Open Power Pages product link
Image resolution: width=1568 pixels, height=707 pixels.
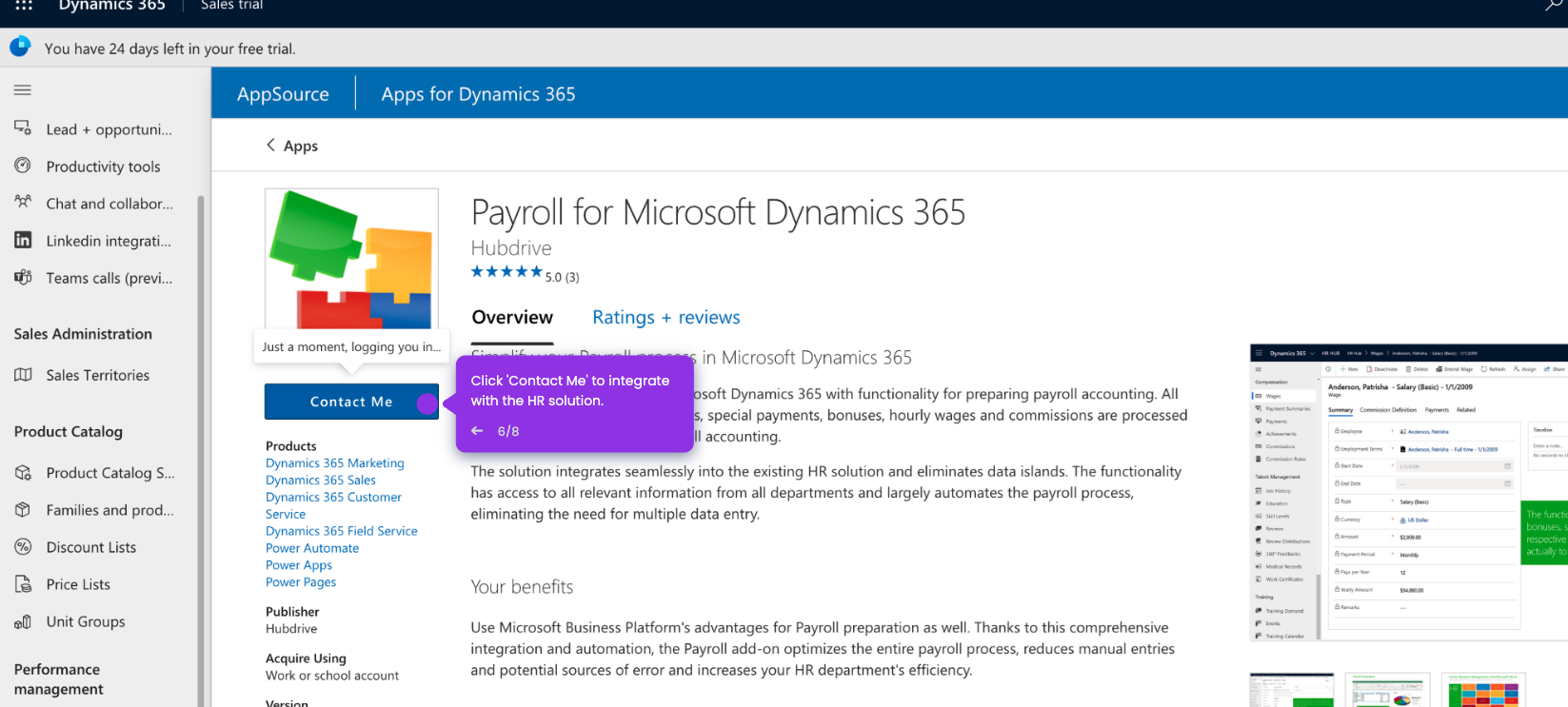301,582
